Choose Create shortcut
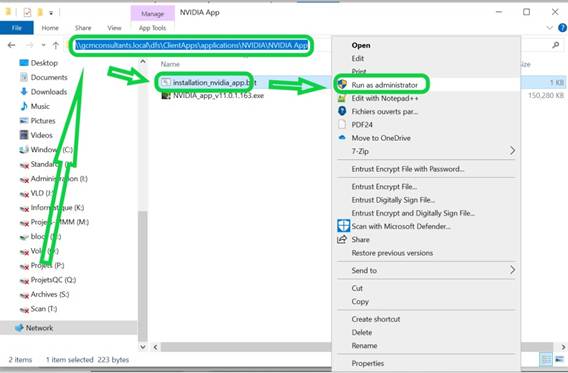This screenshot has width=568, height=373. [x=376, y=319]
